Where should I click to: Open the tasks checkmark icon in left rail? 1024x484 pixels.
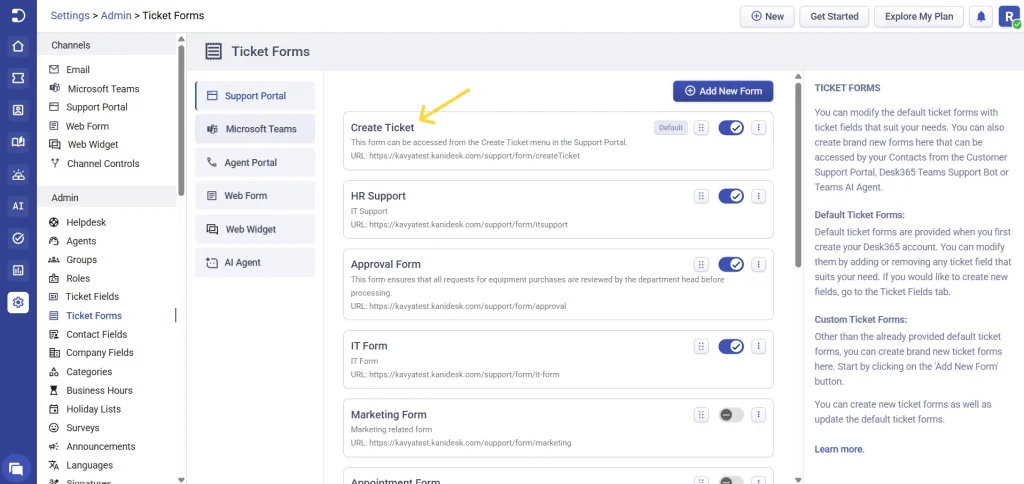(18, 238)
